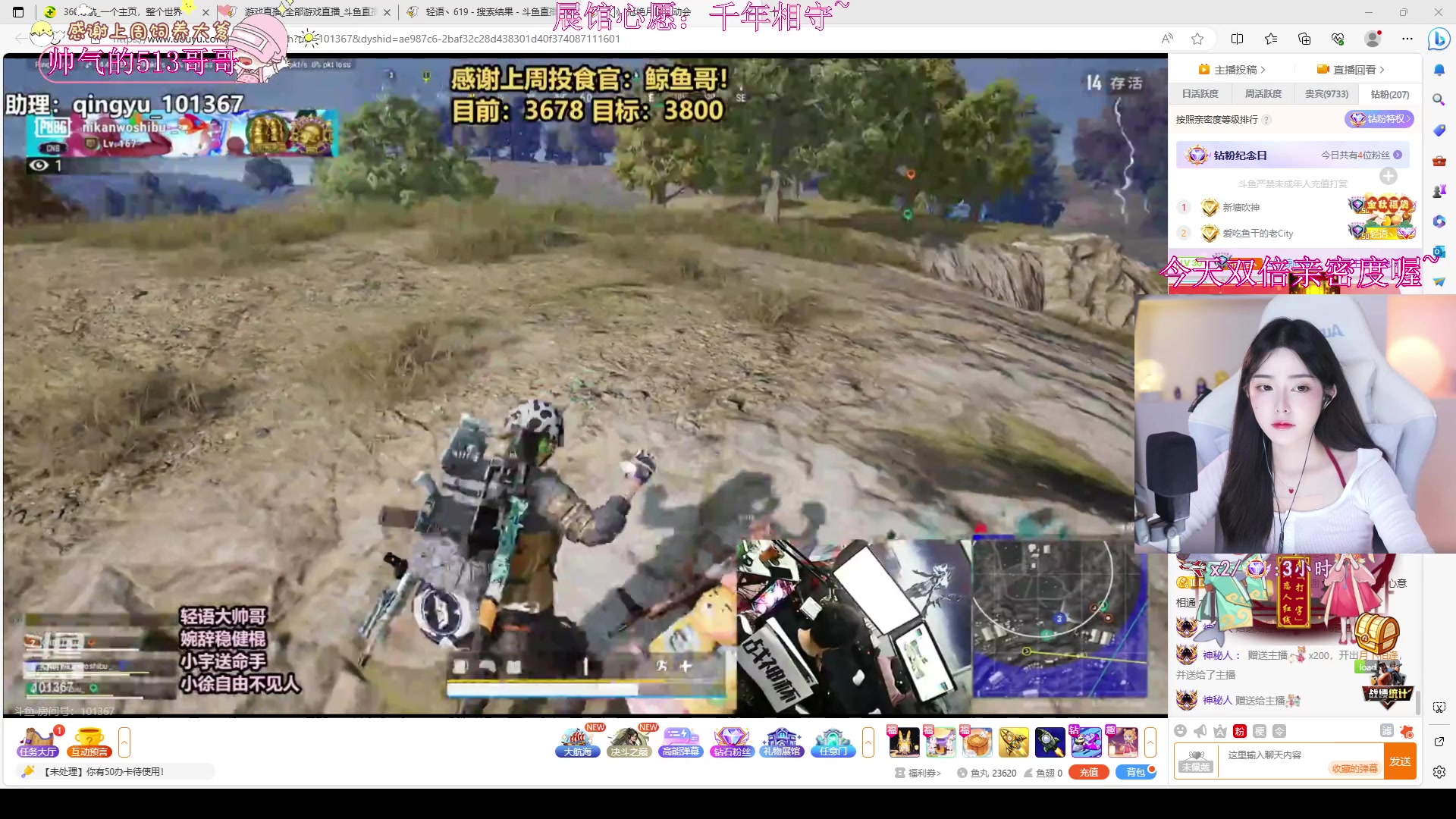
Task: Select the golden rocket gift
Action: click(1013, 742)
